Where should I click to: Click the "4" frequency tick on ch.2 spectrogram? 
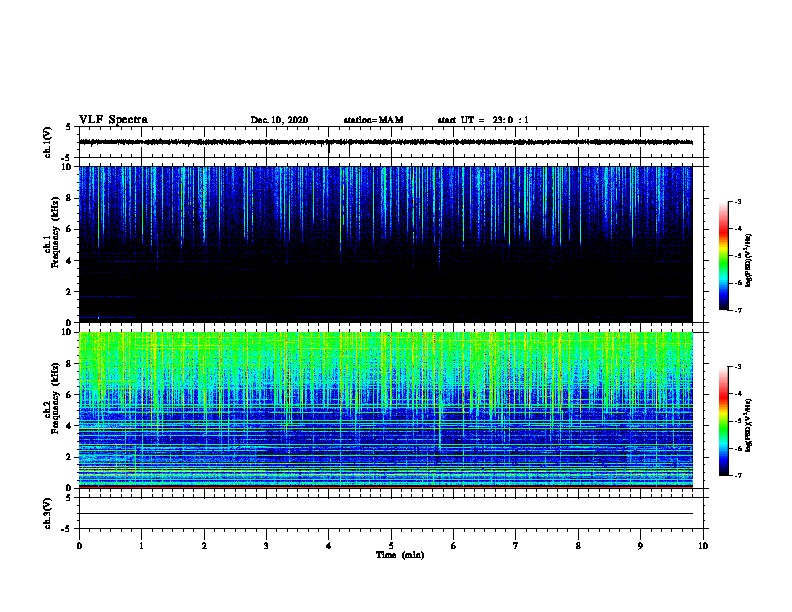[69, 426]
